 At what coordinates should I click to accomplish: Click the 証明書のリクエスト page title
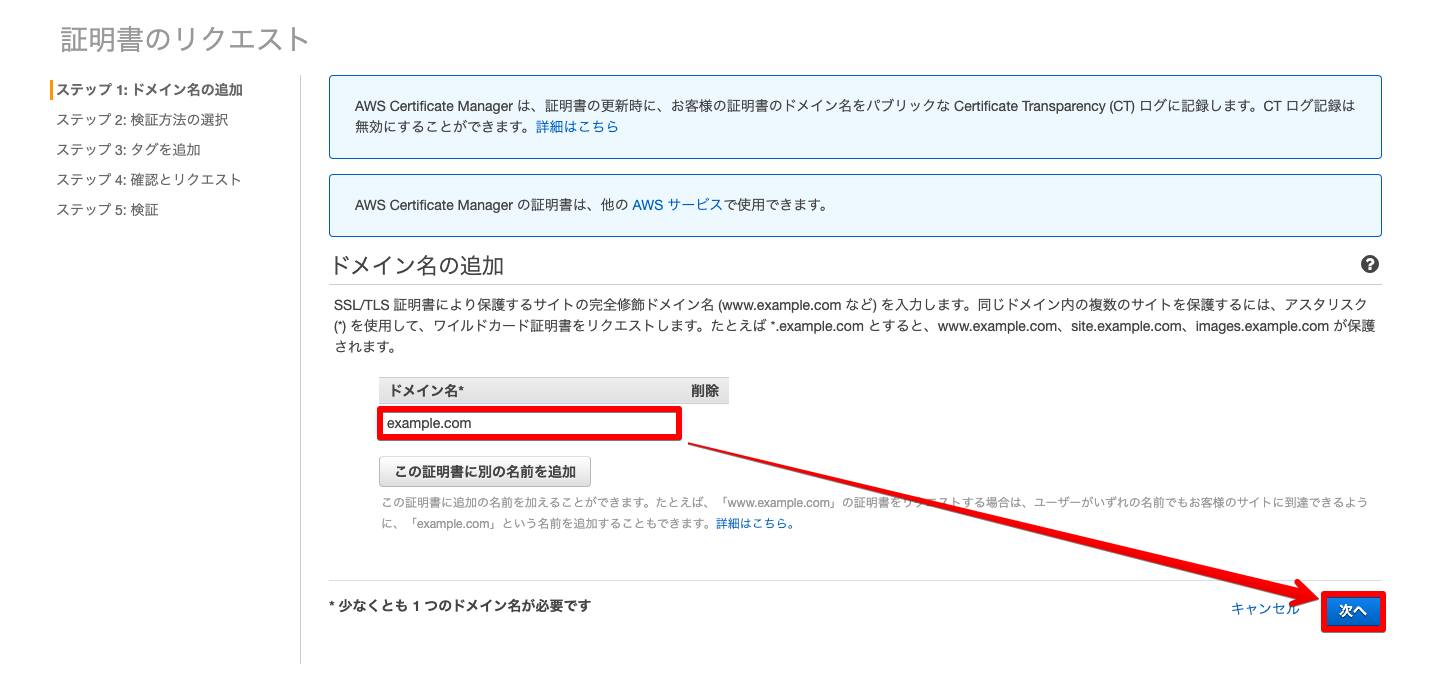[185, 39]
